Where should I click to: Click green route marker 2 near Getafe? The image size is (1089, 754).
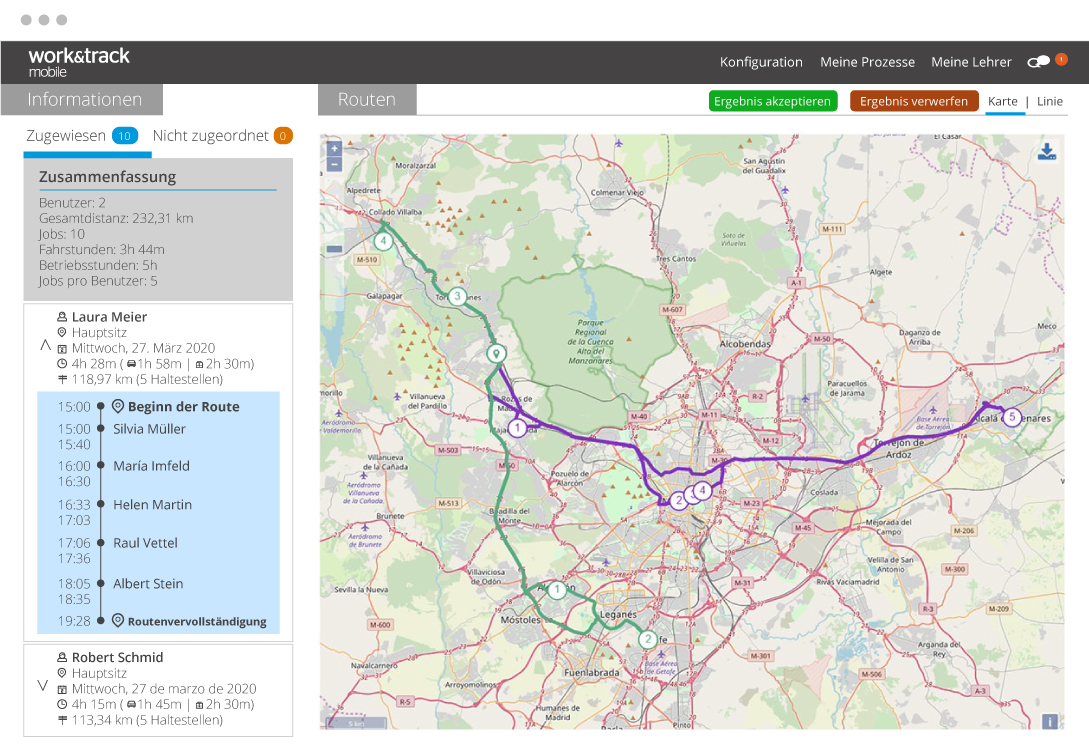648,639
